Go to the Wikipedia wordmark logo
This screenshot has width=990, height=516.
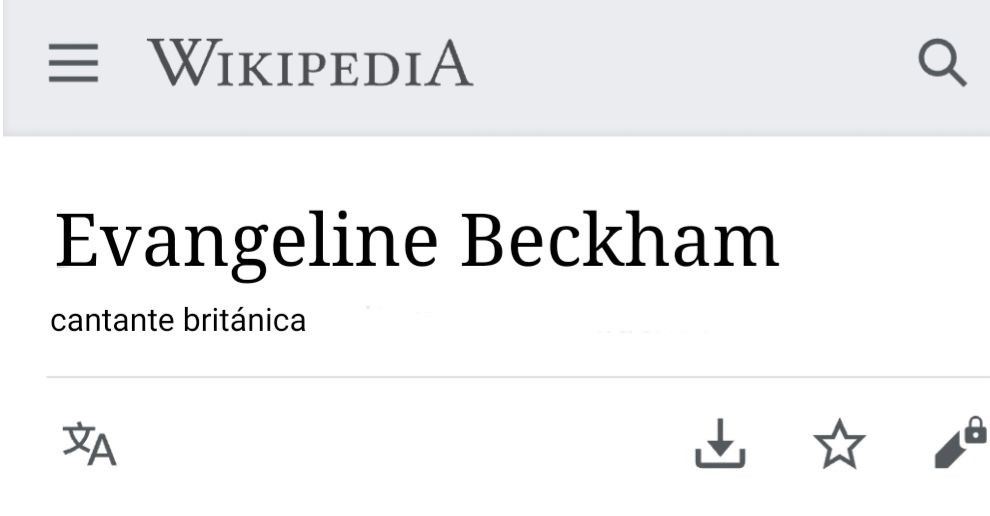coord(310,63)
